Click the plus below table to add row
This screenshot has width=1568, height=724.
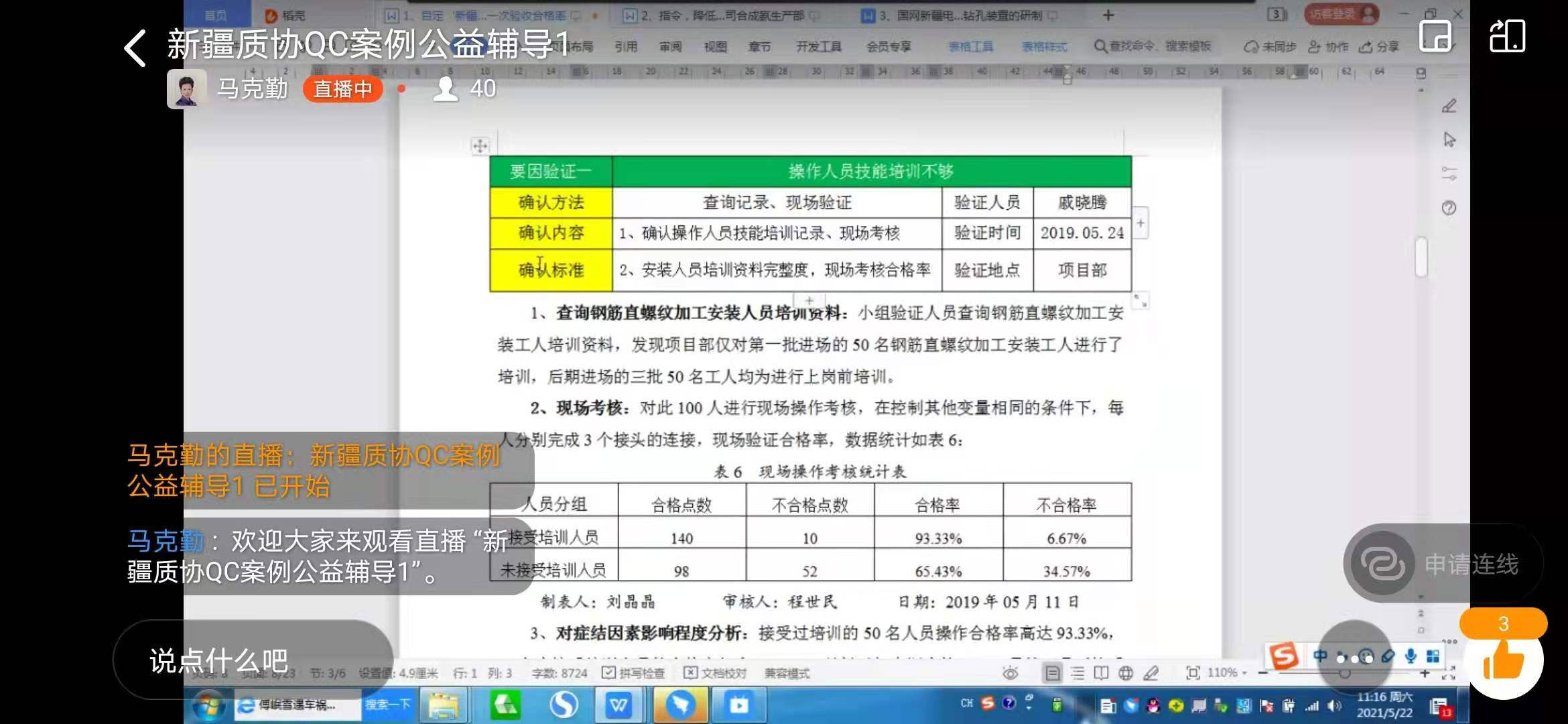coord(809,300)
